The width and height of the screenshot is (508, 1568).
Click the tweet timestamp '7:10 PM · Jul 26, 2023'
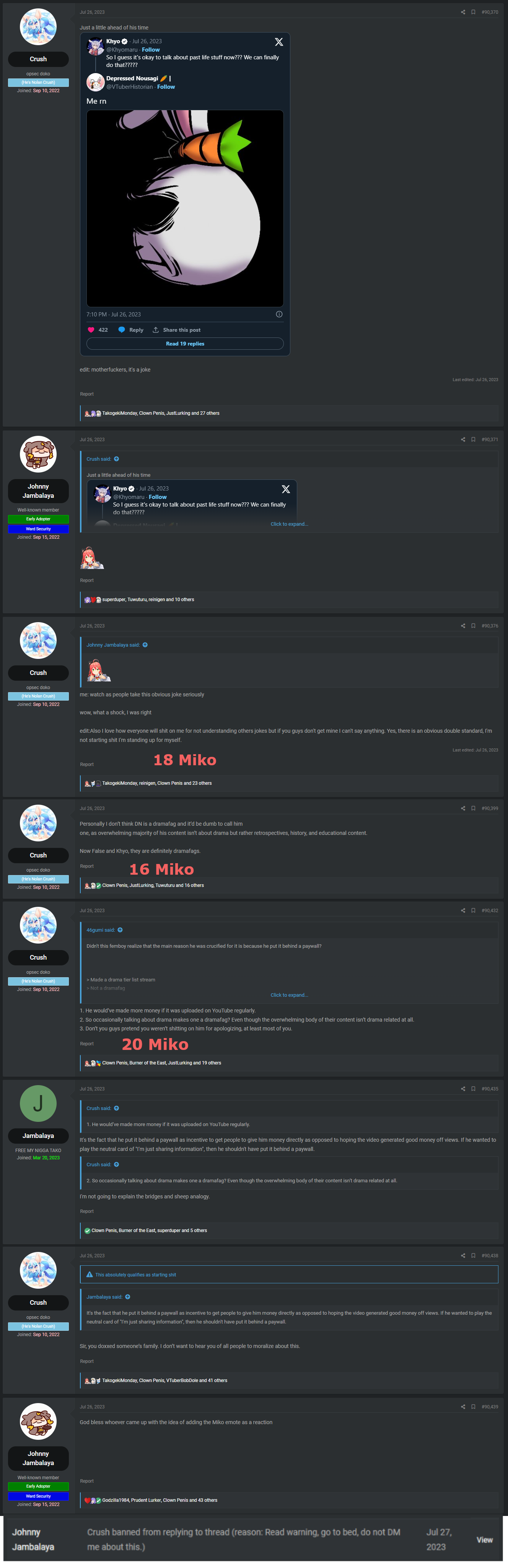pyautogui.click(x=113, y=315)
